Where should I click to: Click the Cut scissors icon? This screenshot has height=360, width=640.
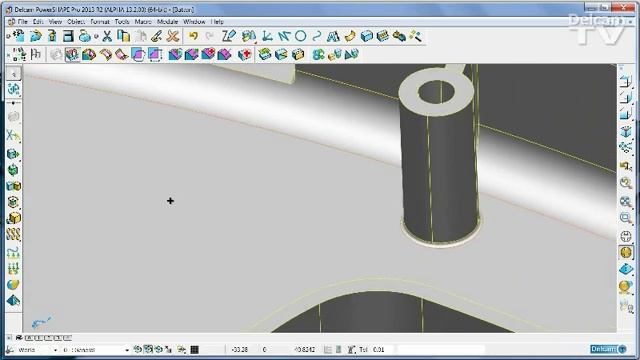pos(107,36)
